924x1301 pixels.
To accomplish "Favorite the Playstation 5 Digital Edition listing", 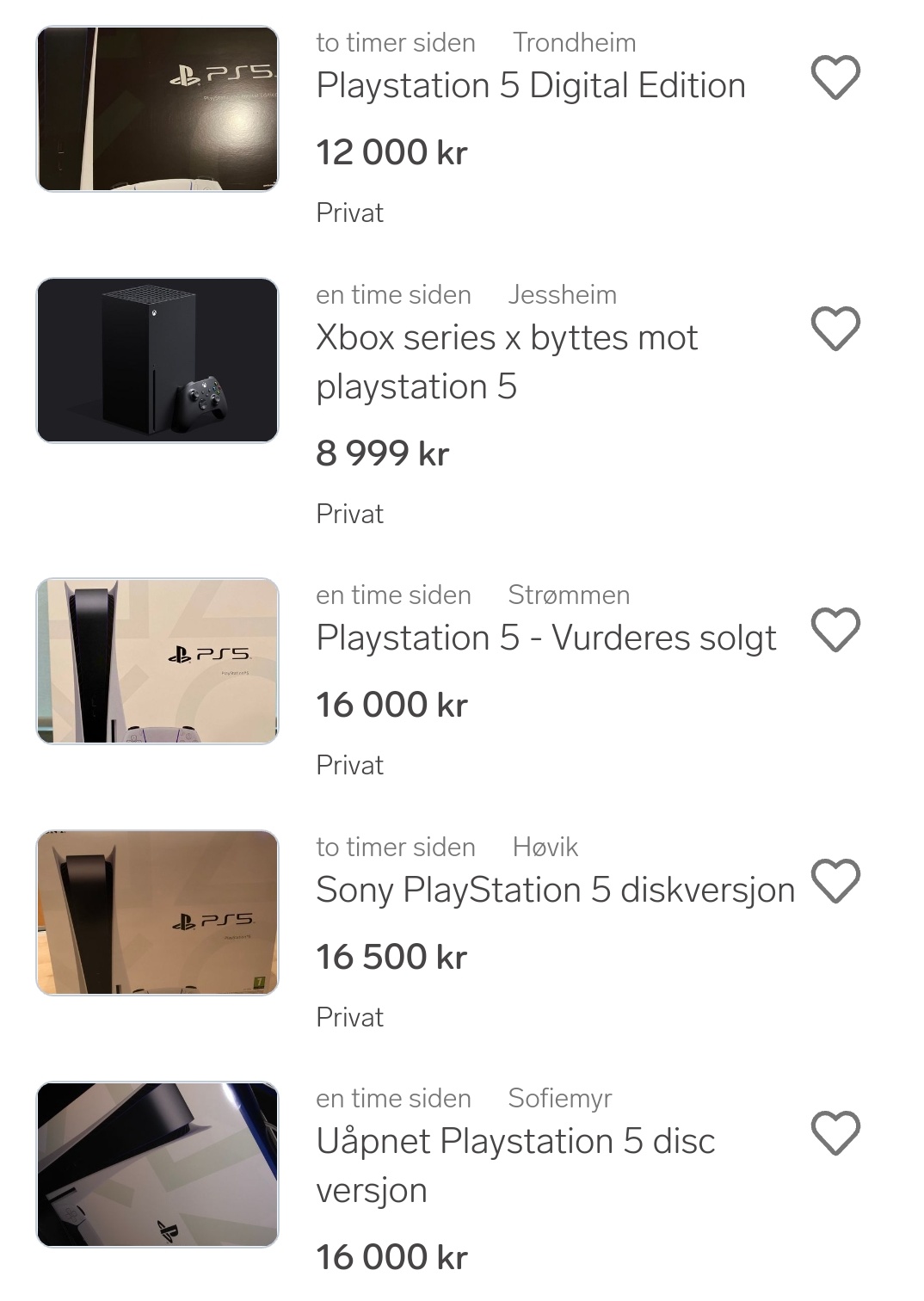I will [835, 77].
